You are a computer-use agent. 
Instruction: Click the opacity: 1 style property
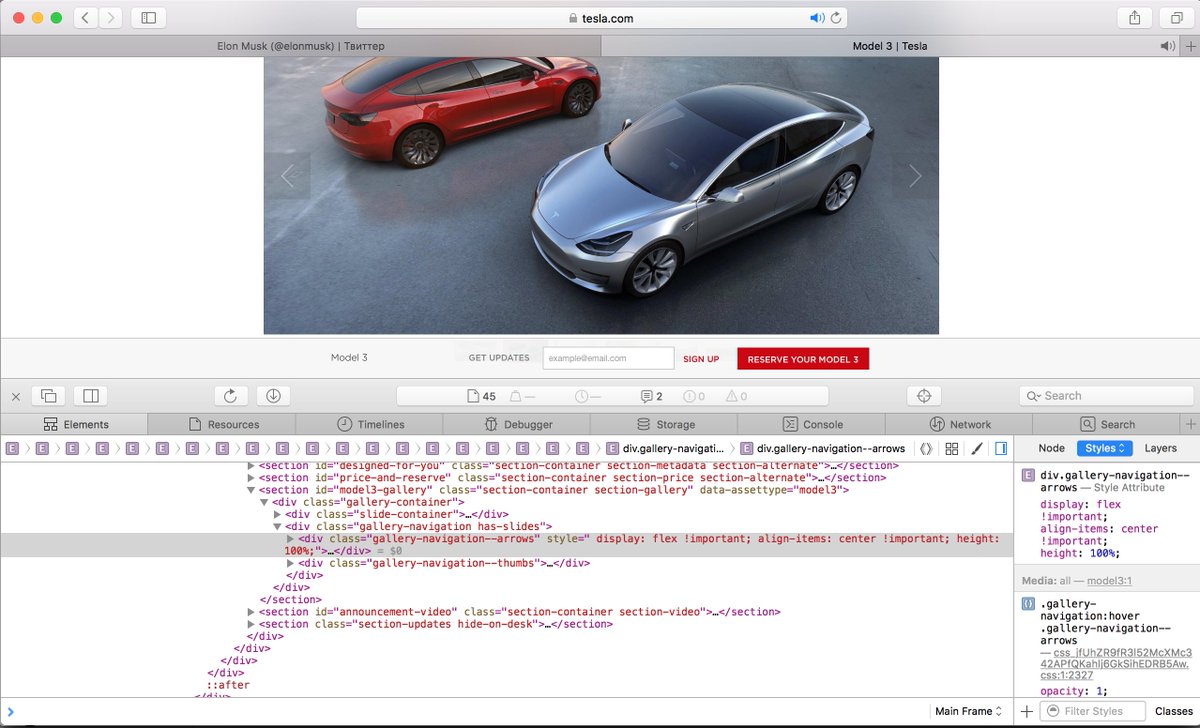tap(1074, 691)
